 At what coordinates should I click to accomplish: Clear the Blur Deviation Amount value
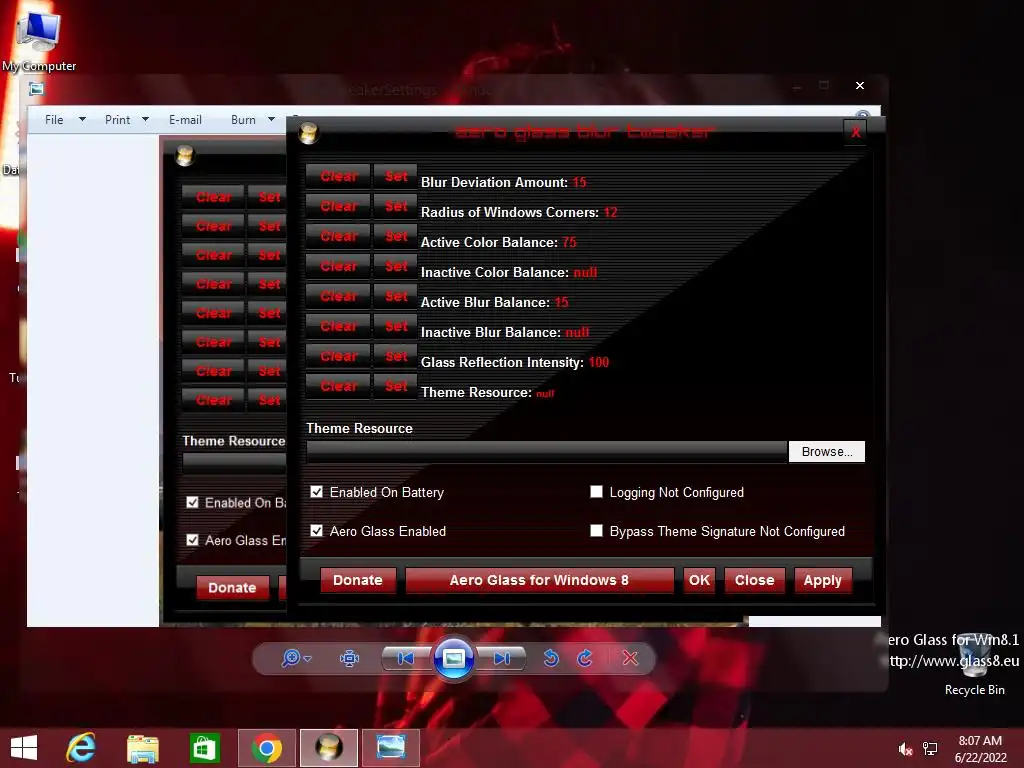coord(338,176)
